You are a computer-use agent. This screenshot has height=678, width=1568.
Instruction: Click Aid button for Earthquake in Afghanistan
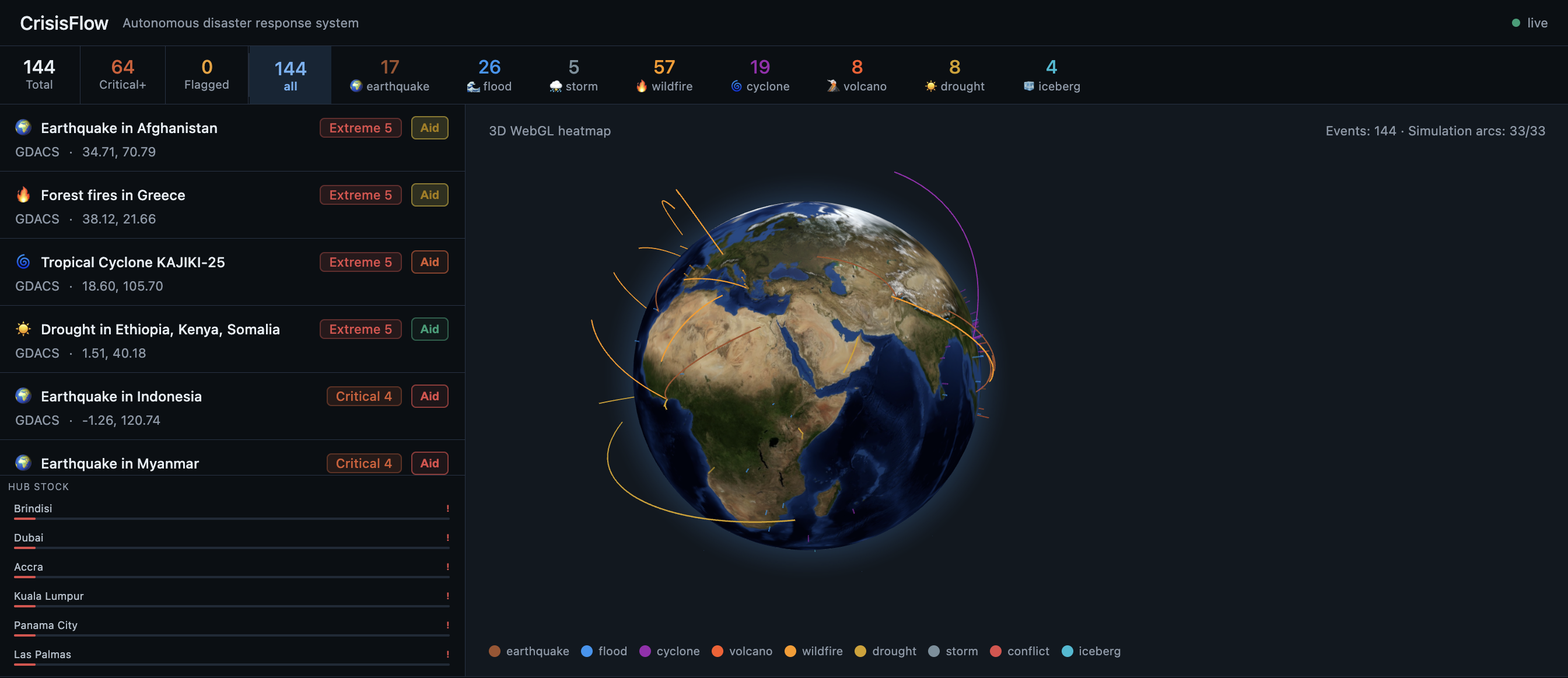coord(429,128)
